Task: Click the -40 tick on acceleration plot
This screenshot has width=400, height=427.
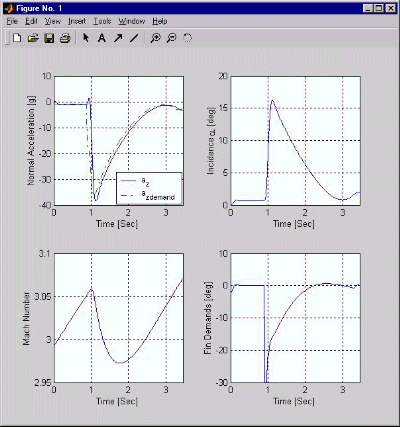Action: (45, 205)
